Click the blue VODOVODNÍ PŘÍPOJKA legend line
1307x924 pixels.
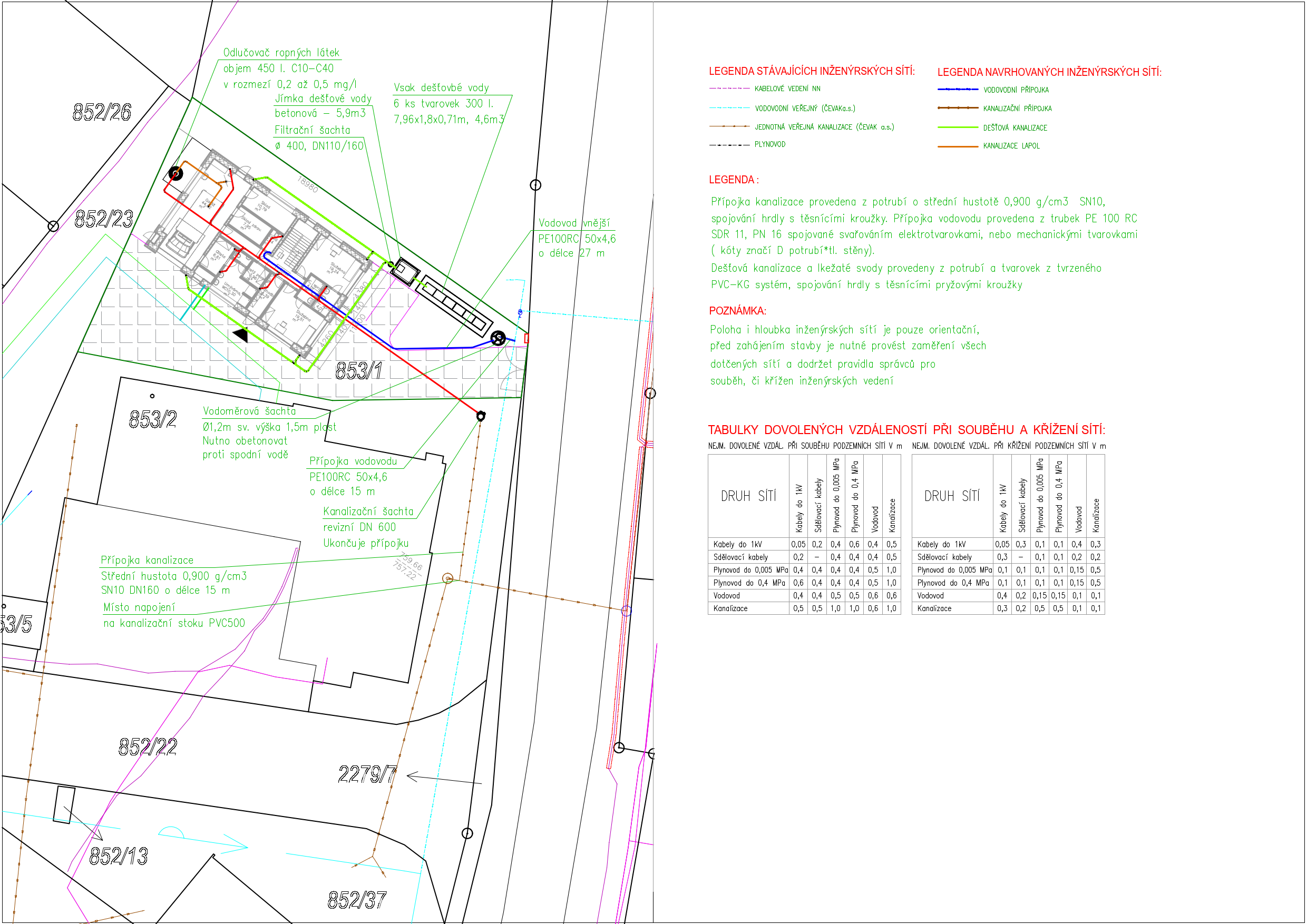tap(958, 90)
